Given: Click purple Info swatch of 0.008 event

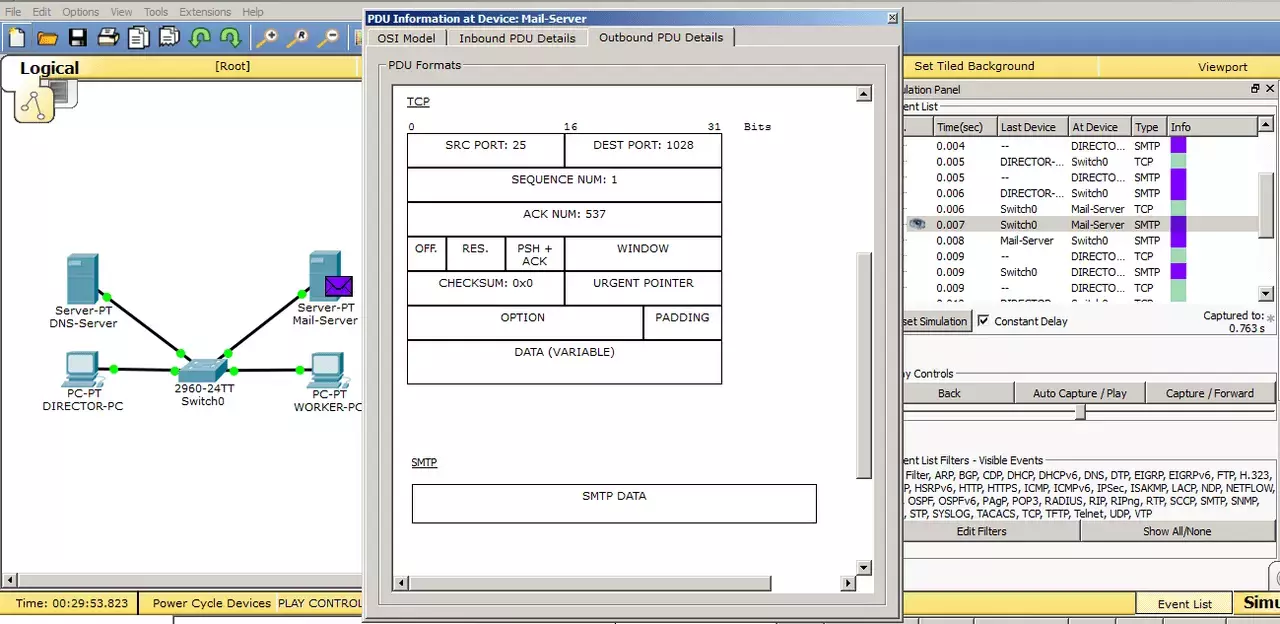Looking at the screenshot, I should 1177,240.
